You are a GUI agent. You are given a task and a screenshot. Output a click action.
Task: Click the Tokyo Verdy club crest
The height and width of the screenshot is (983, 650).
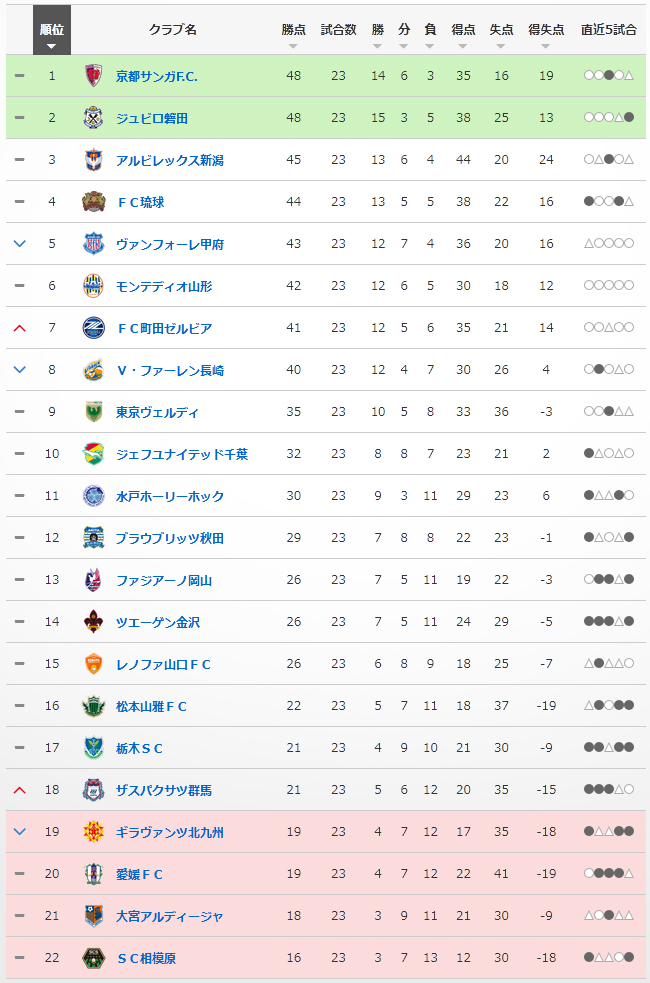pos(93,412)
